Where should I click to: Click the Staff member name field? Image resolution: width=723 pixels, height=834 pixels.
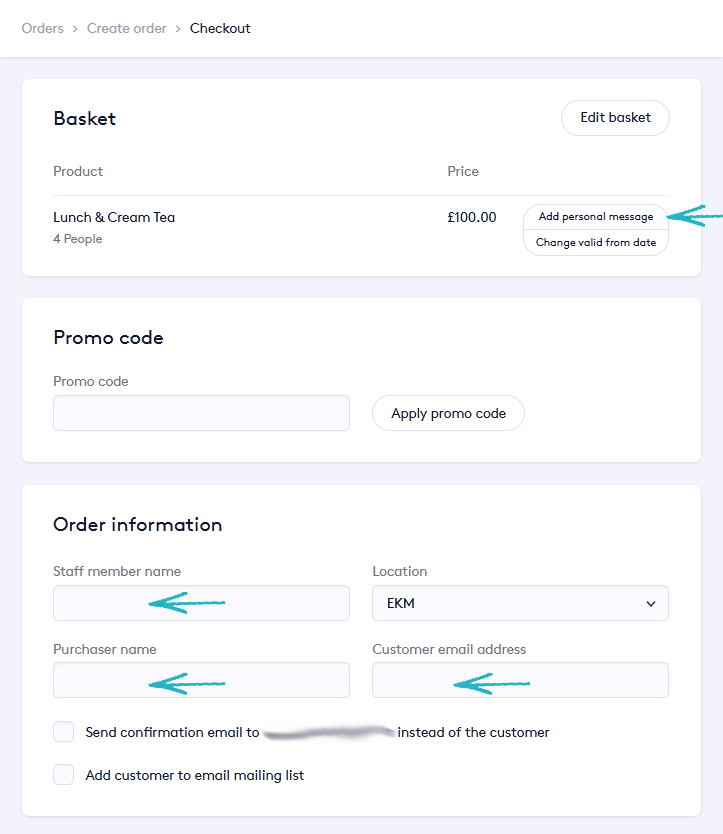(x=201, y=603)
